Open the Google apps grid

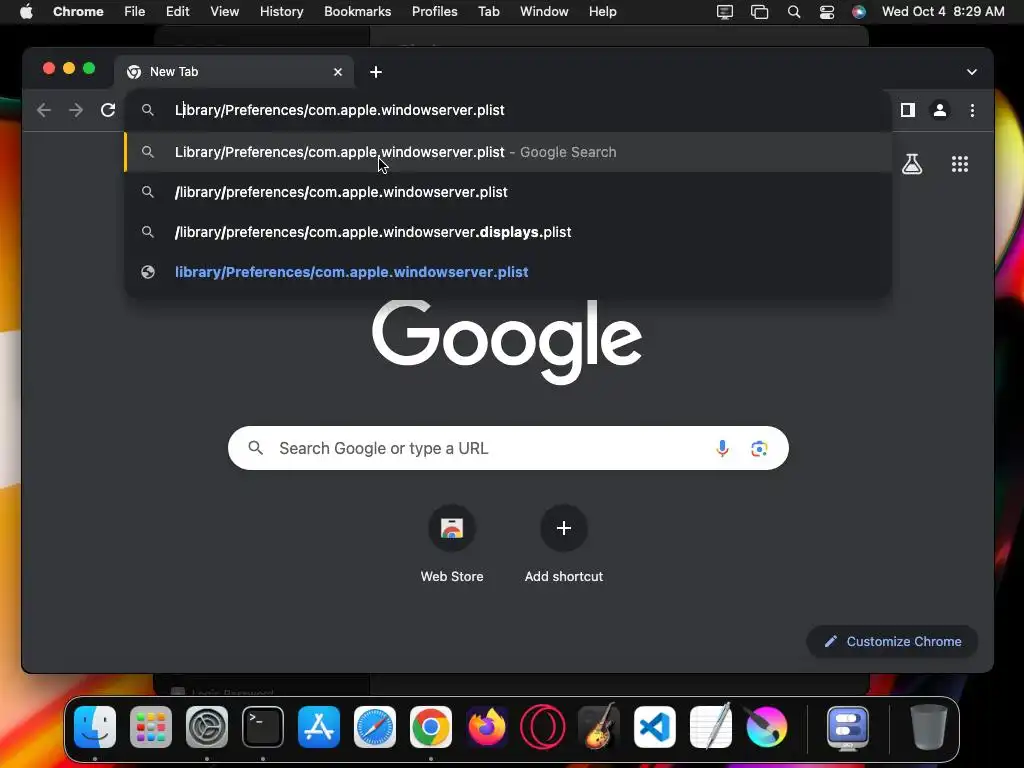click(x=960, y=164)
